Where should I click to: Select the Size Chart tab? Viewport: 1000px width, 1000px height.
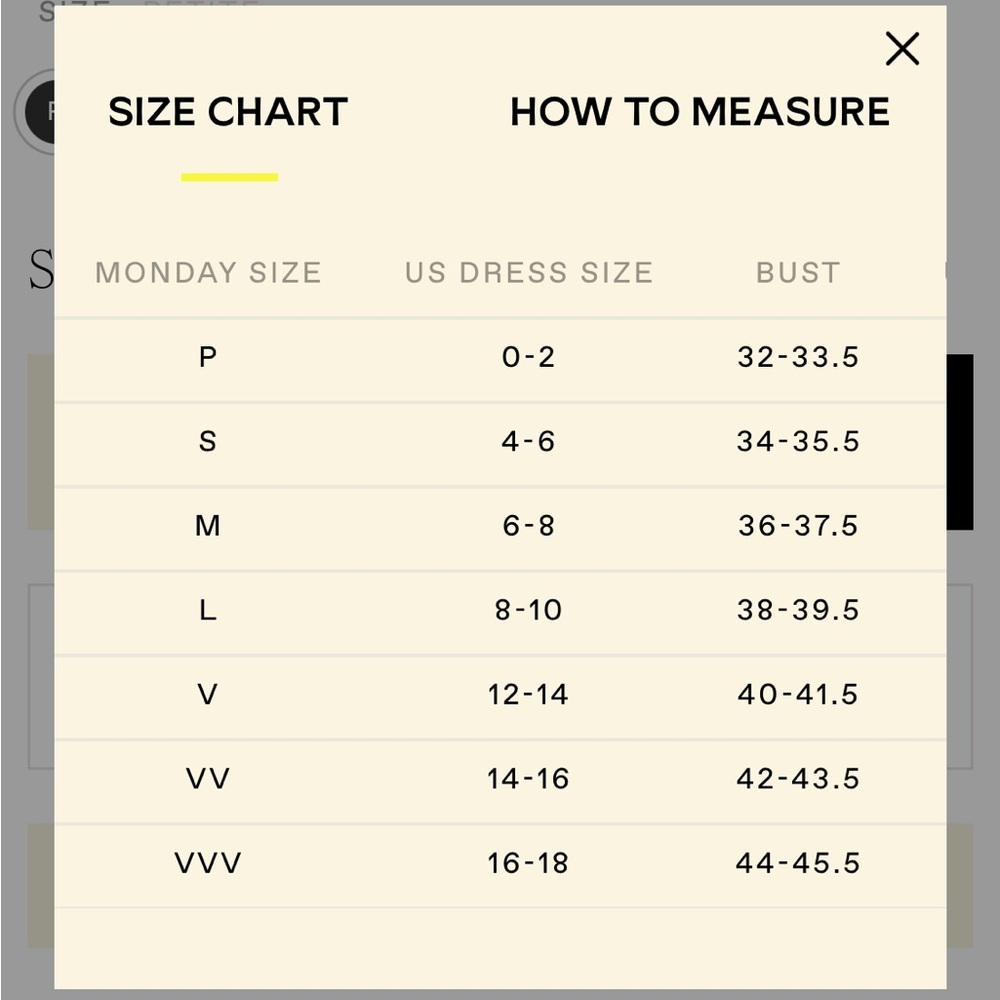[228, 112]
